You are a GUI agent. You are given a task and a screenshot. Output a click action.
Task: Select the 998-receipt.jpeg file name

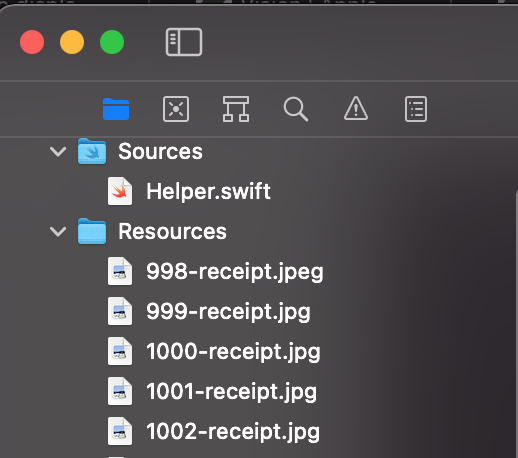coord(235,272)
